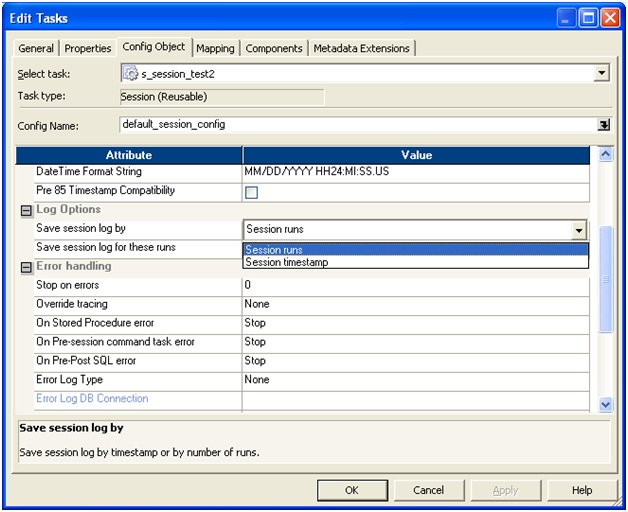Click the On Pre-Post SQL error Stop value
The width and height of the screenshot is (628, 512).
[x=416, y=361]
